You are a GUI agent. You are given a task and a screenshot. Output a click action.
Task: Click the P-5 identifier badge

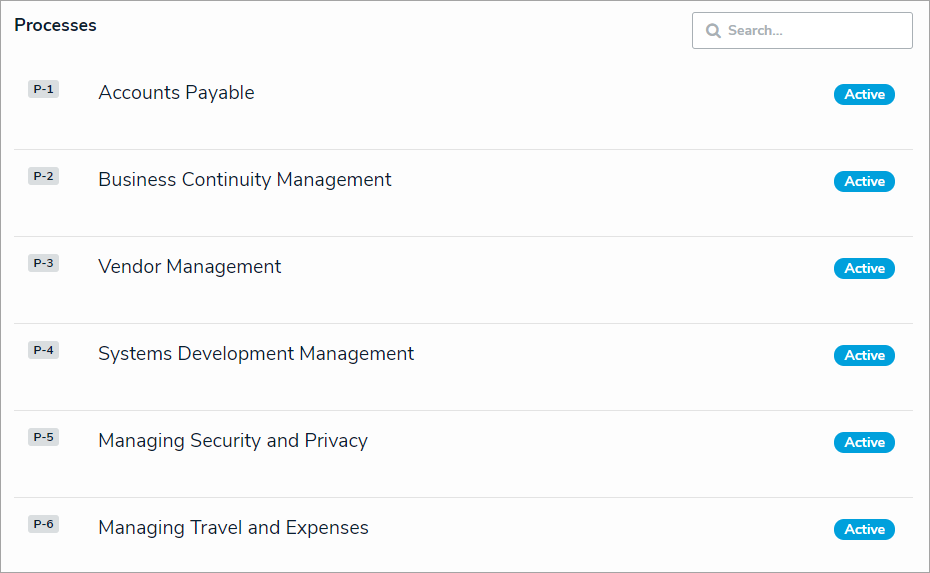coord(43,437)
